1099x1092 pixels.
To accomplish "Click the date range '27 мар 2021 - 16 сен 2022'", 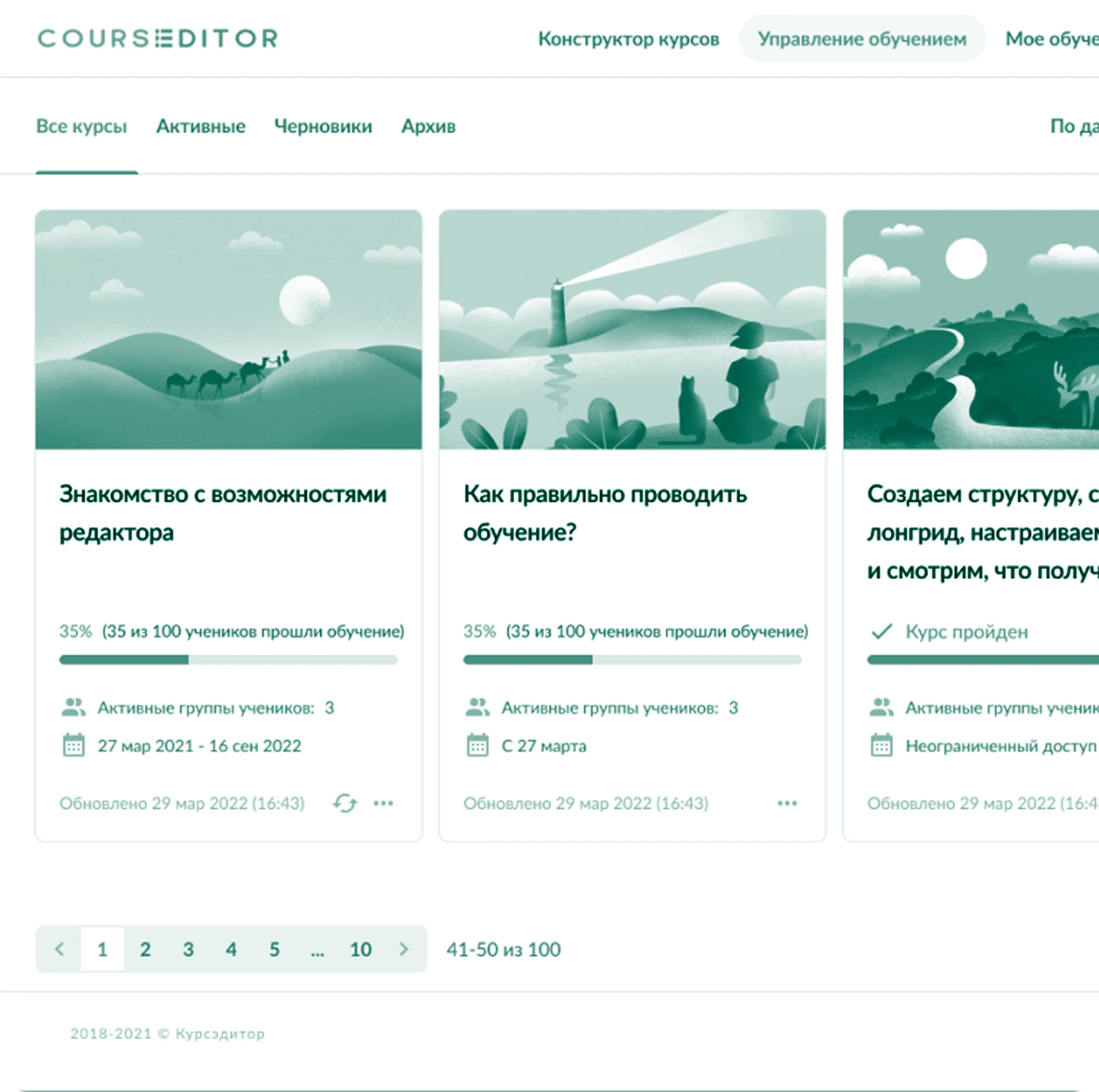I will [199, 746].
